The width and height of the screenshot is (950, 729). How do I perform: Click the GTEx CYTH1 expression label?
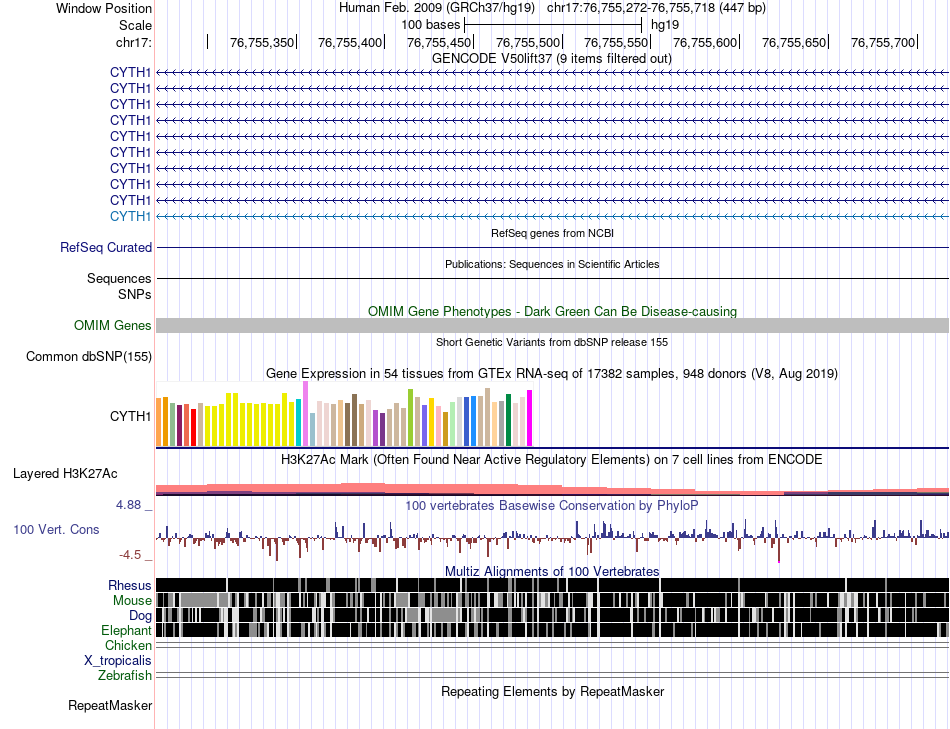pos(130,416)
